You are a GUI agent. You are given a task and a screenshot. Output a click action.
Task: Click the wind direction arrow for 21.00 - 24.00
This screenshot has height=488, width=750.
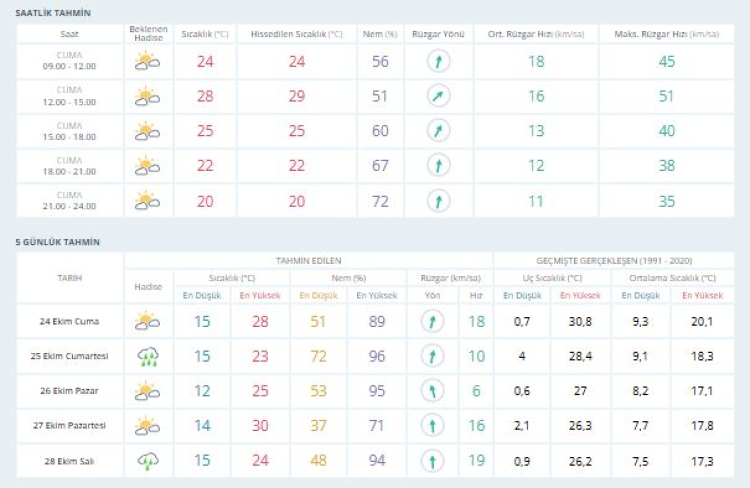[x=438, y=201]
